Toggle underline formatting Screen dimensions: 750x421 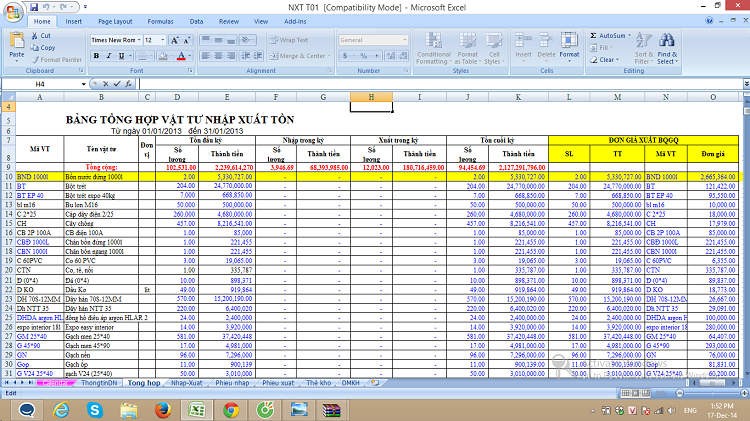click(121, 56)
